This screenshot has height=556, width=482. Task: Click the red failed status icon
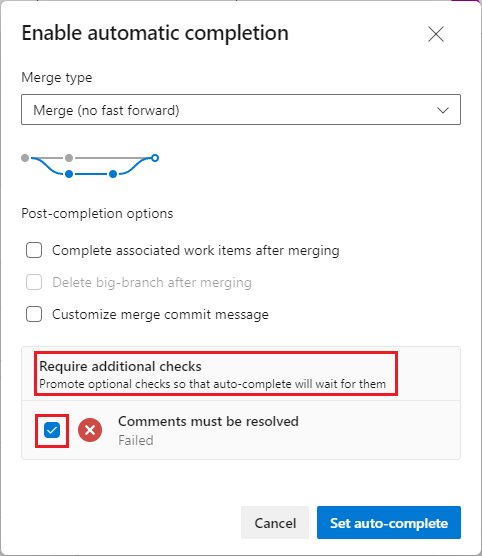pyautogui.click(x=90, y=430)
